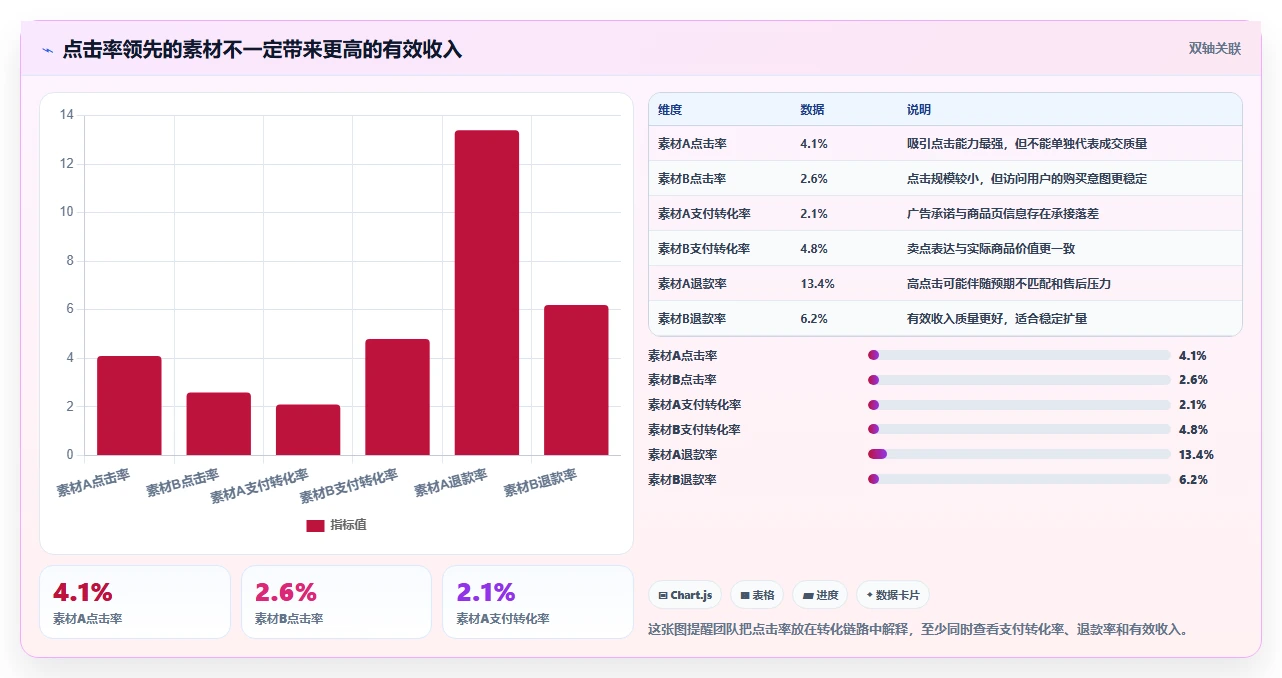Click the 素材B退款率 progress bar
The image size is (1282, 678).
[x=1019, y=480]
